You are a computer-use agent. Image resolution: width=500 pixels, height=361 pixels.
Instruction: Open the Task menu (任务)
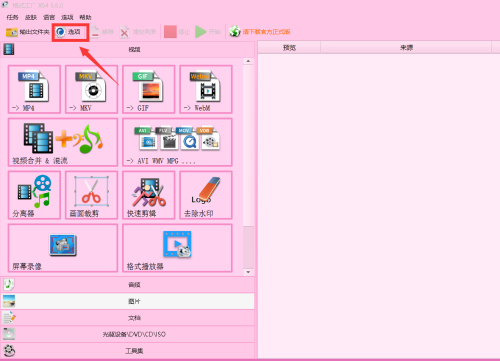point(12,17)
